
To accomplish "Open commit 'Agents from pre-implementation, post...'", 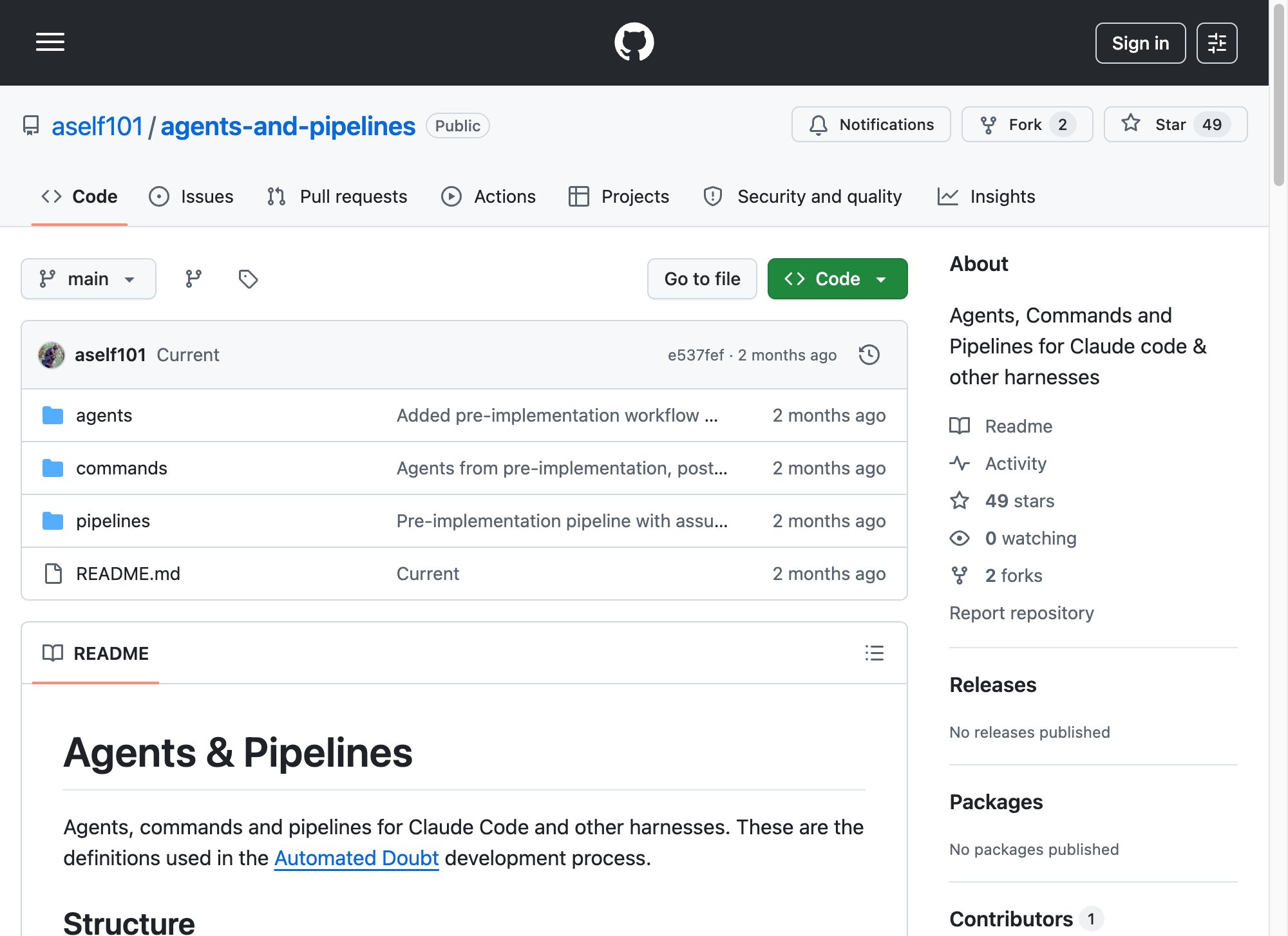I will 562,468.
